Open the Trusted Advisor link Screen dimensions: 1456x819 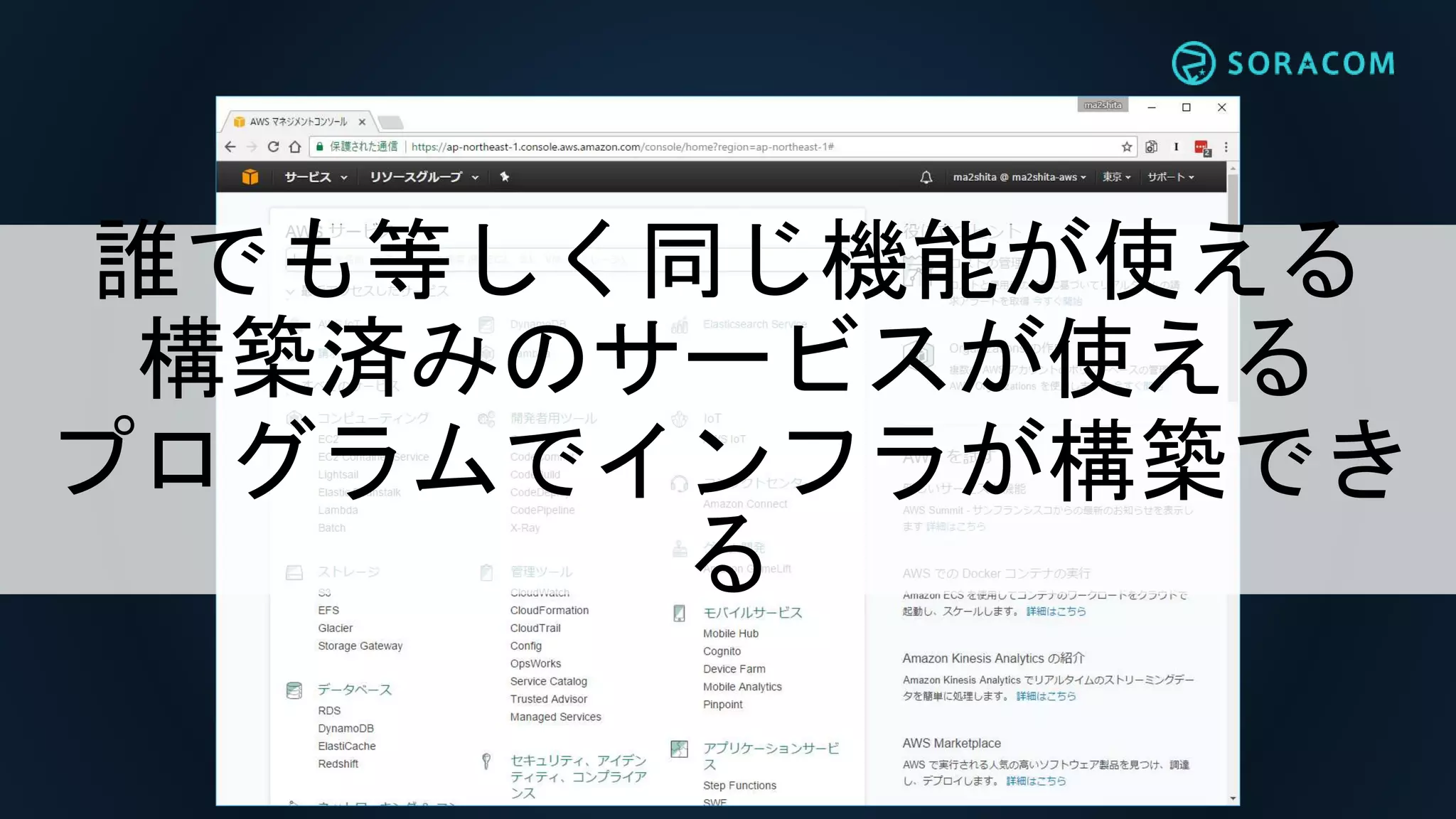(x=548, y=700)
